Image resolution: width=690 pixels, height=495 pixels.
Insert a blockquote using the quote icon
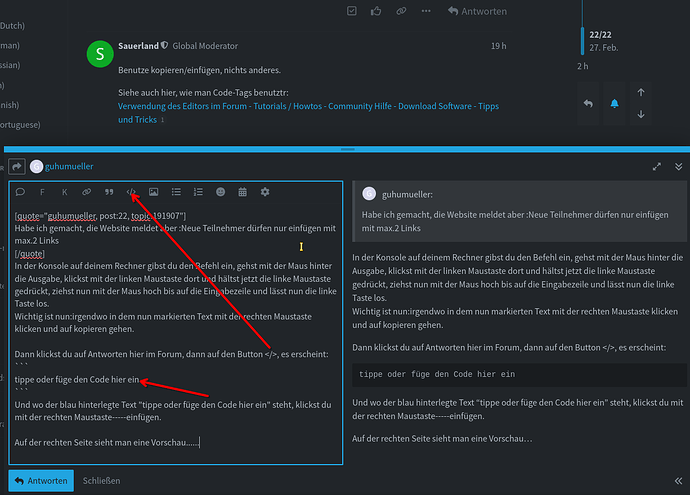108,191
